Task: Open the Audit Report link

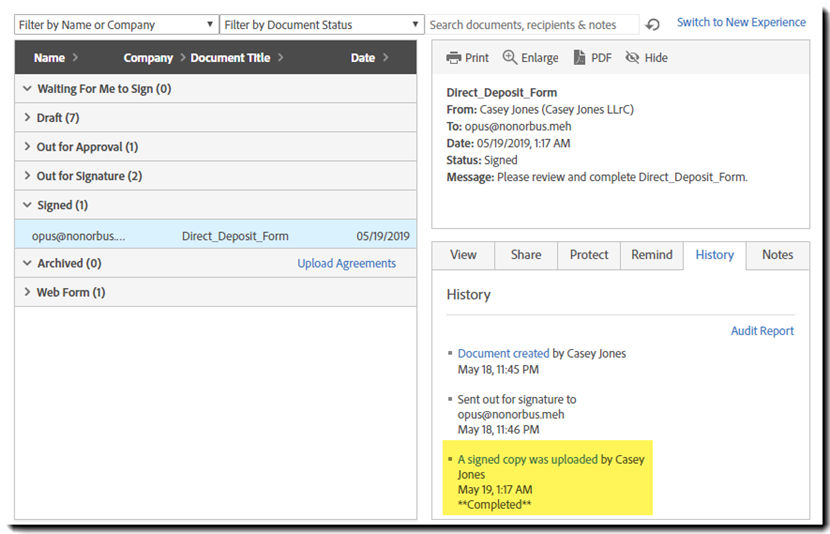Action: [762, 331]
